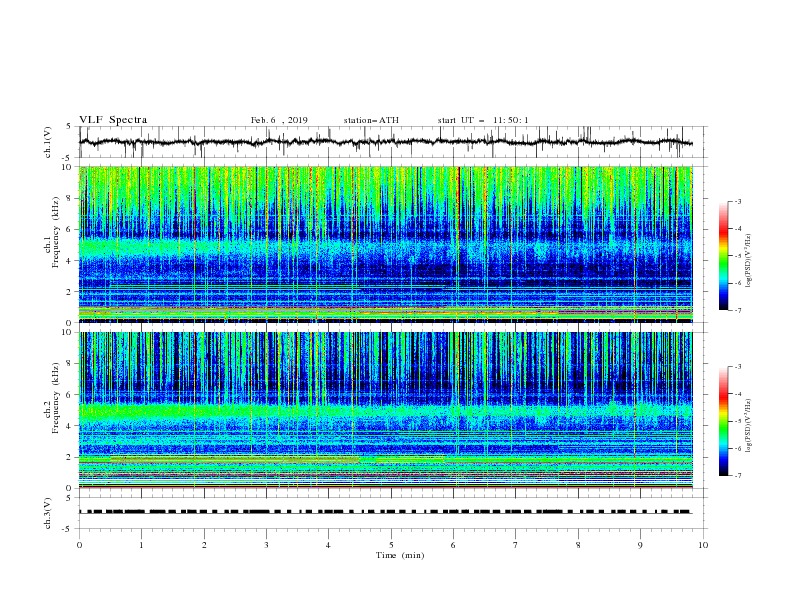Click the time axis tick label "10"
792x612 pixels.
(x=703, y=545)
